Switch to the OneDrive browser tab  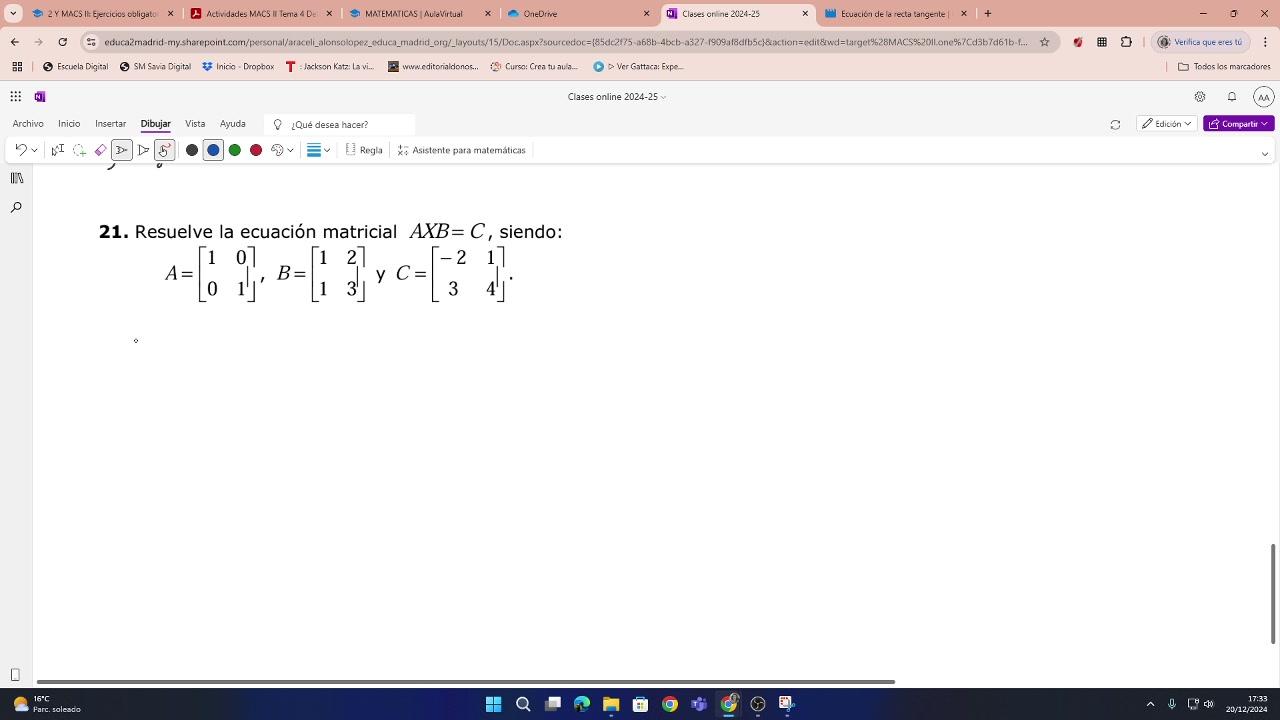coord(578,14)
